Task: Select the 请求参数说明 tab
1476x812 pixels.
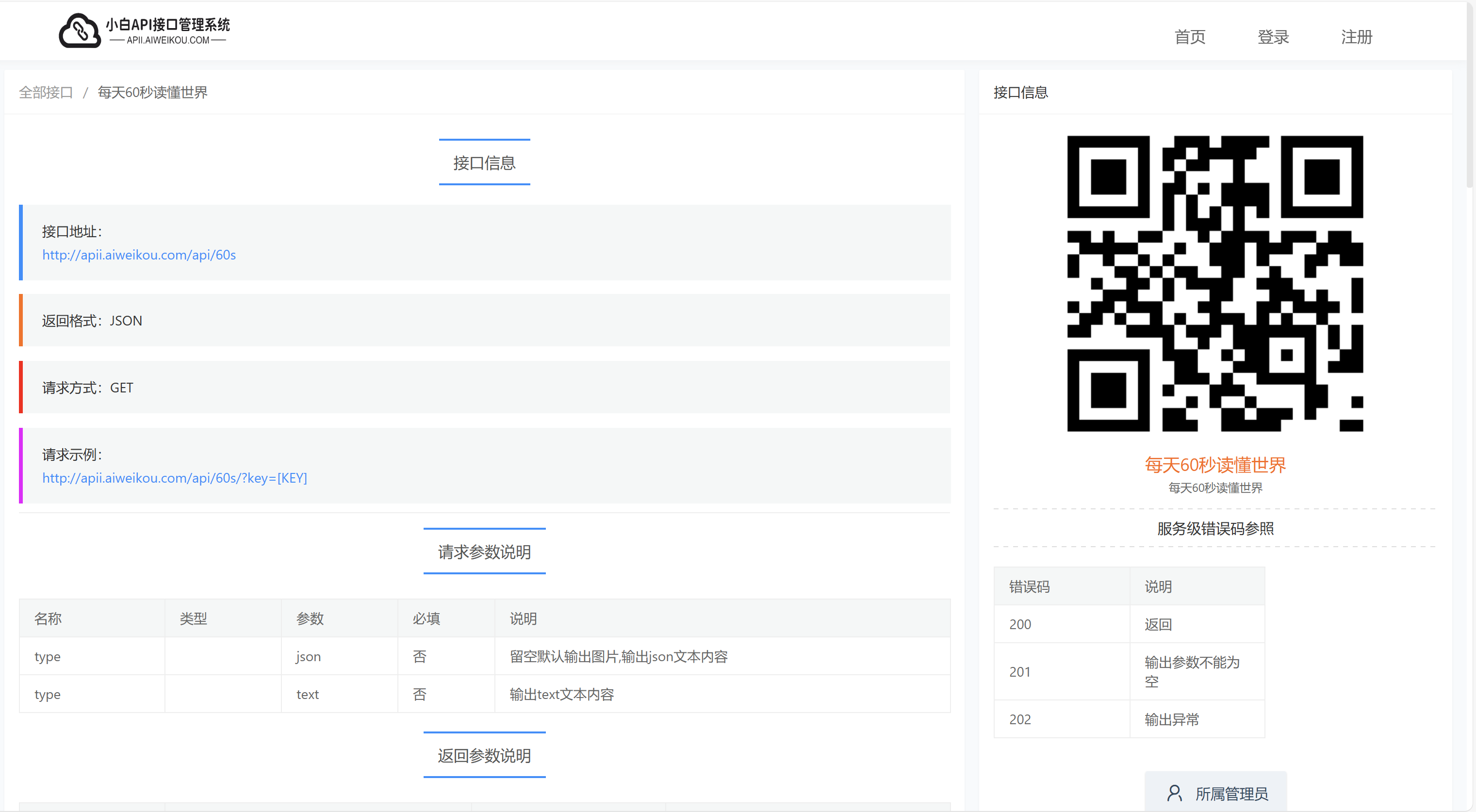Action: pos(484,552)
